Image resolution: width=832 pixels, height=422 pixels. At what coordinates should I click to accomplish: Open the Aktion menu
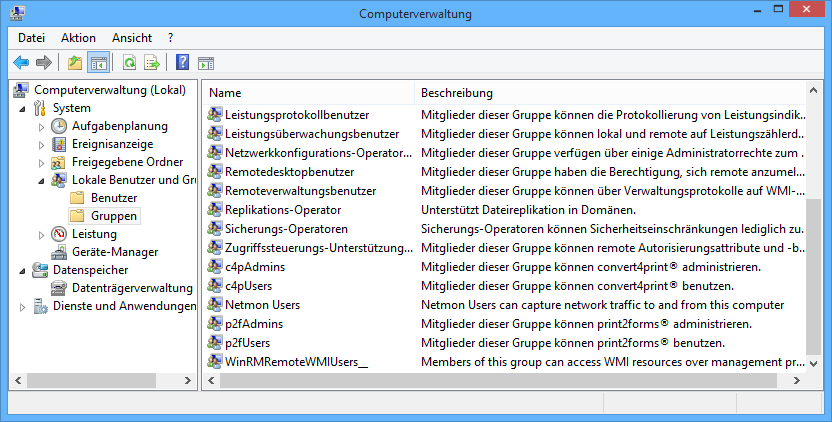point(78,37)
